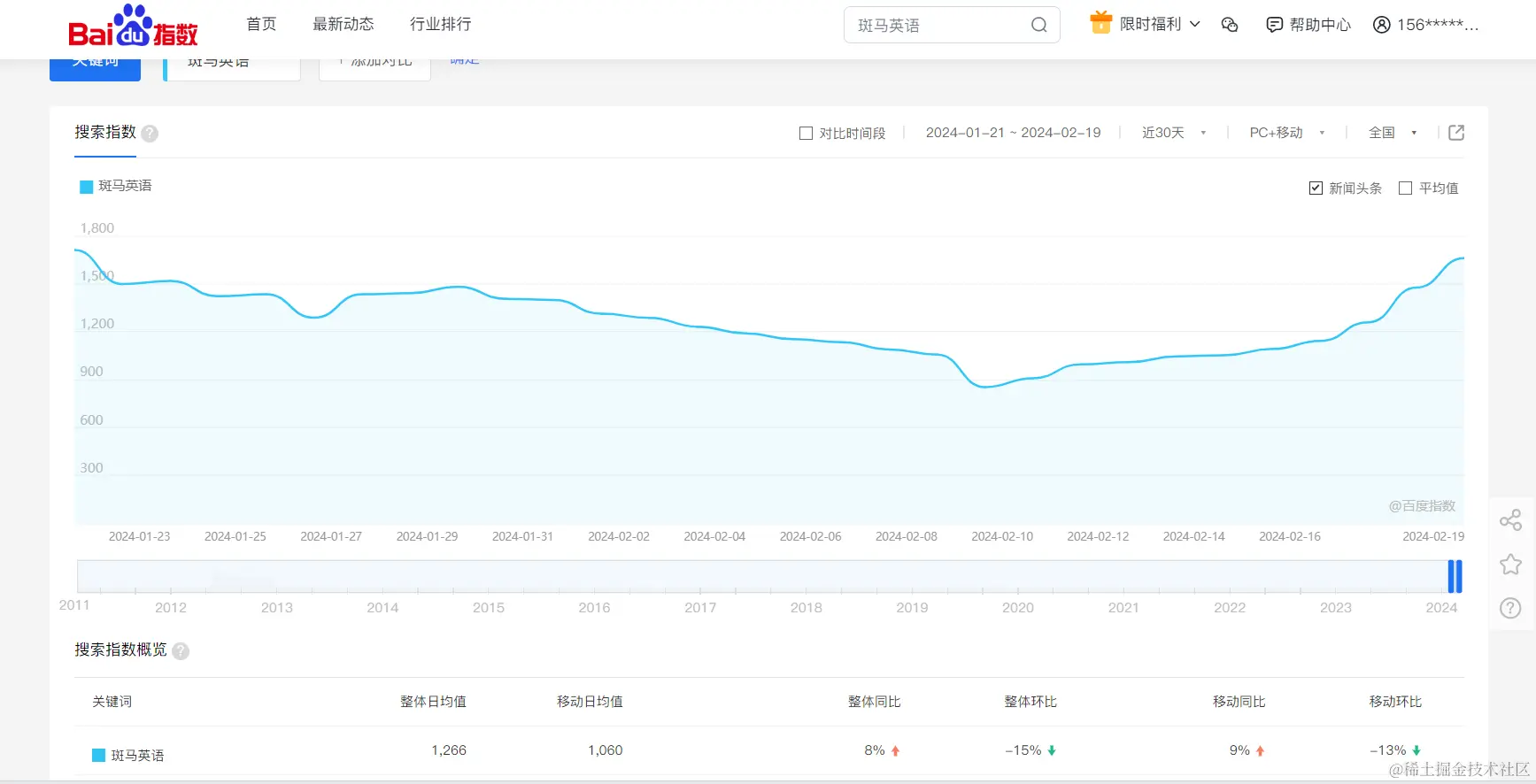Click the 斑马英语 legend color square
The image size is (1536, 784).
pyautogui.click(x=87, y=187)
